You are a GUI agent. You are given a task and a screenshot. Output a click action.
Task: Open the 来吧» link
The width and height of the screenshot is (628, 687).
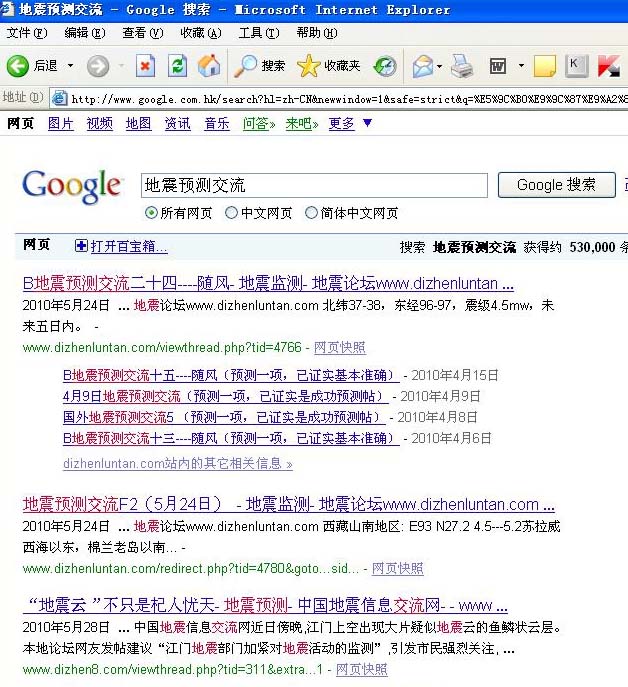[x=302, y=124]
